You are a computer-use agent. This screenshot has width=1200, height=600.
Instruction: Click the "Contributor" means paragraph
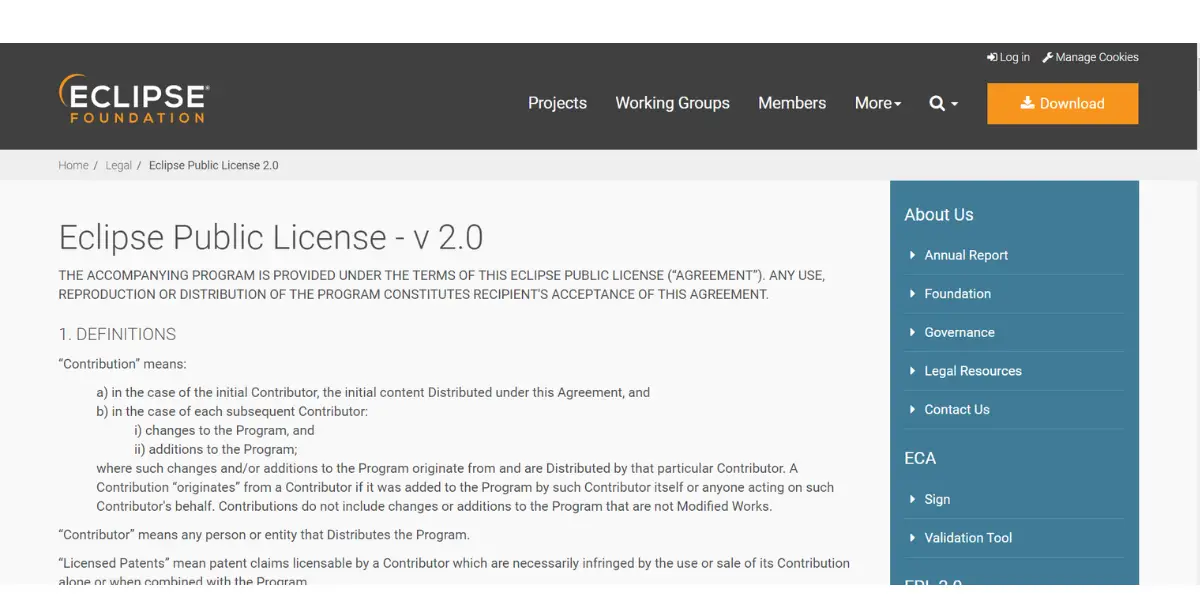click(264, 534)
